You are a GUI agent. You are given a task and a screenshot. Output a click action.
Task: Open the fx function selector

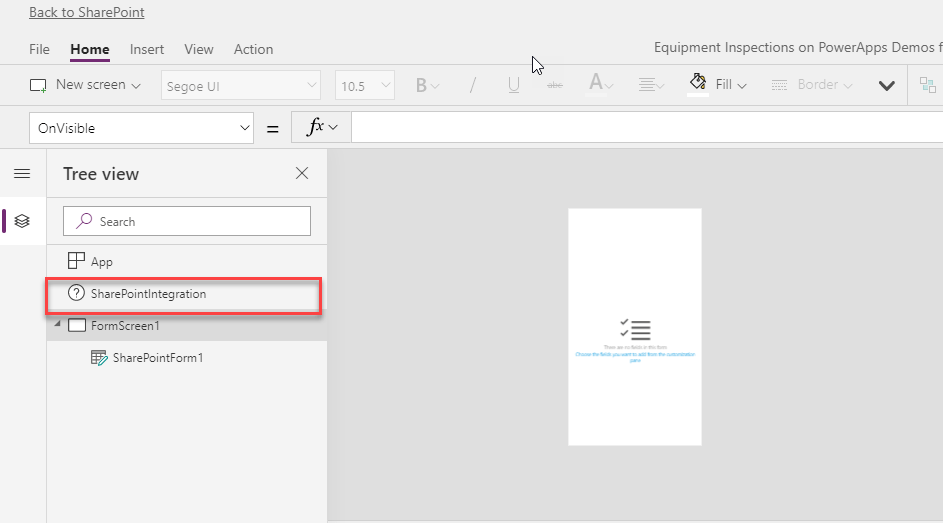tap(321, 127)
